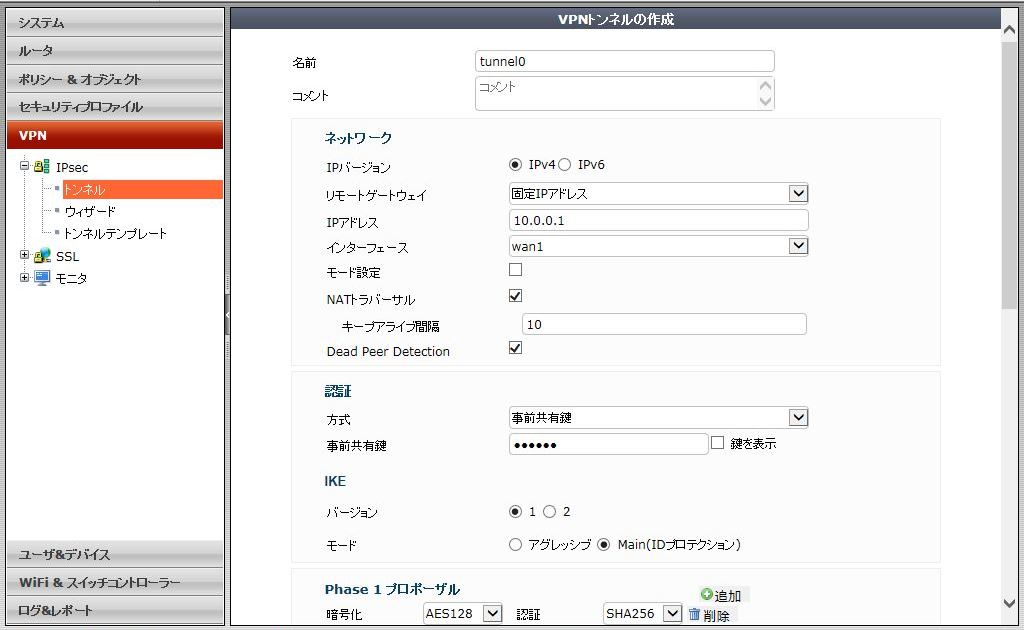Expand the SSL tree node
Image resolution: width=1024 pixels, height=630 pixels.
(25, 256)
